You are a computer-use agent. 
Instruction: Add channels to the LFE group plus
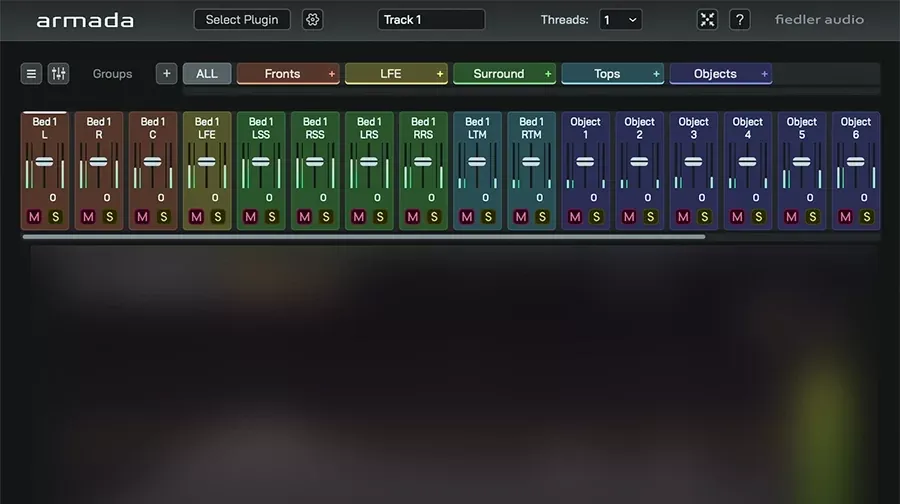click(x=440, y=74)
